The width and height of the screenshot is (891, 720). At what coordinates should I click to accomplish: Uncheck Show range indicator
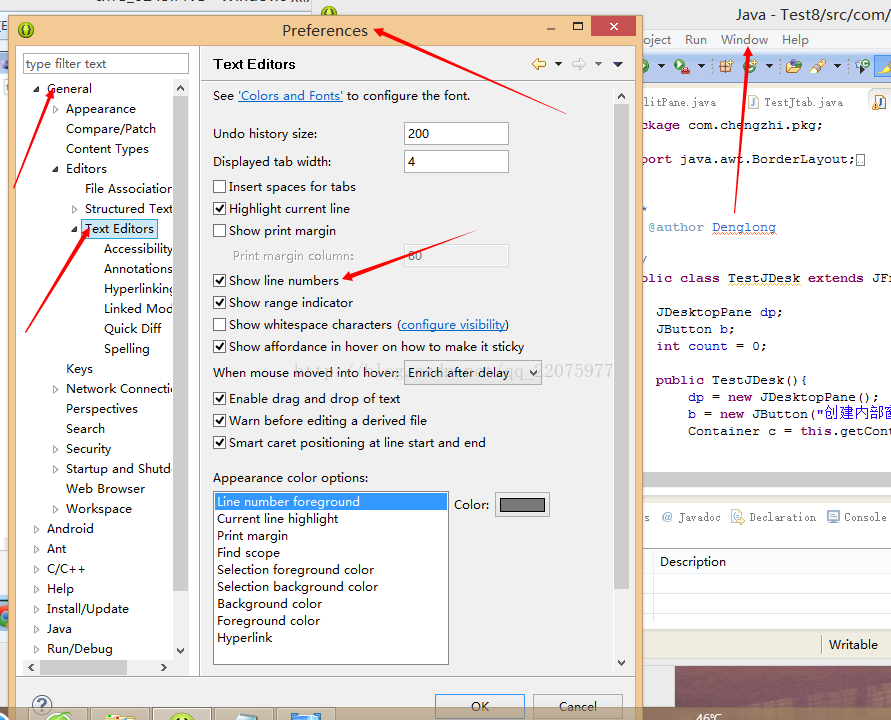(x=219, y=302)
